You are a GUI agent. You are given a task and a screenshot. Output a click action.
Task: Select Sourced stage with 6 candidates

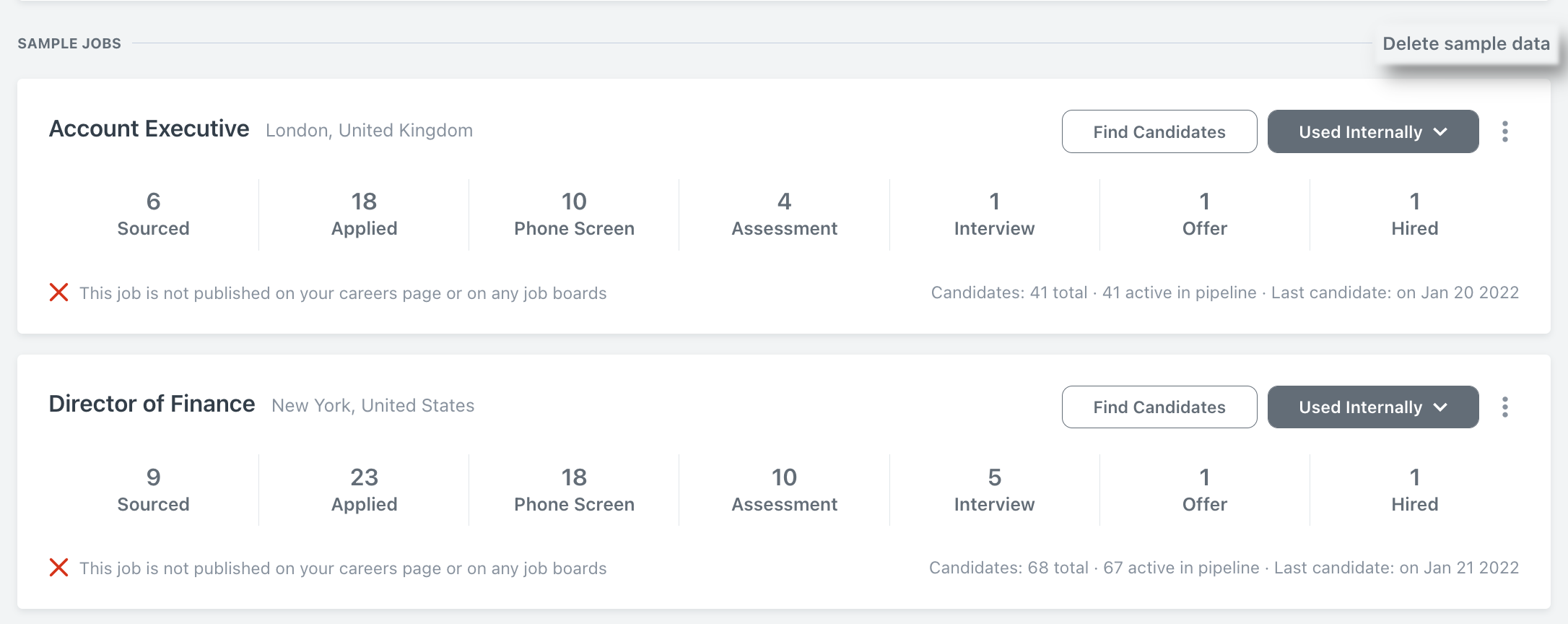(154, 214)
